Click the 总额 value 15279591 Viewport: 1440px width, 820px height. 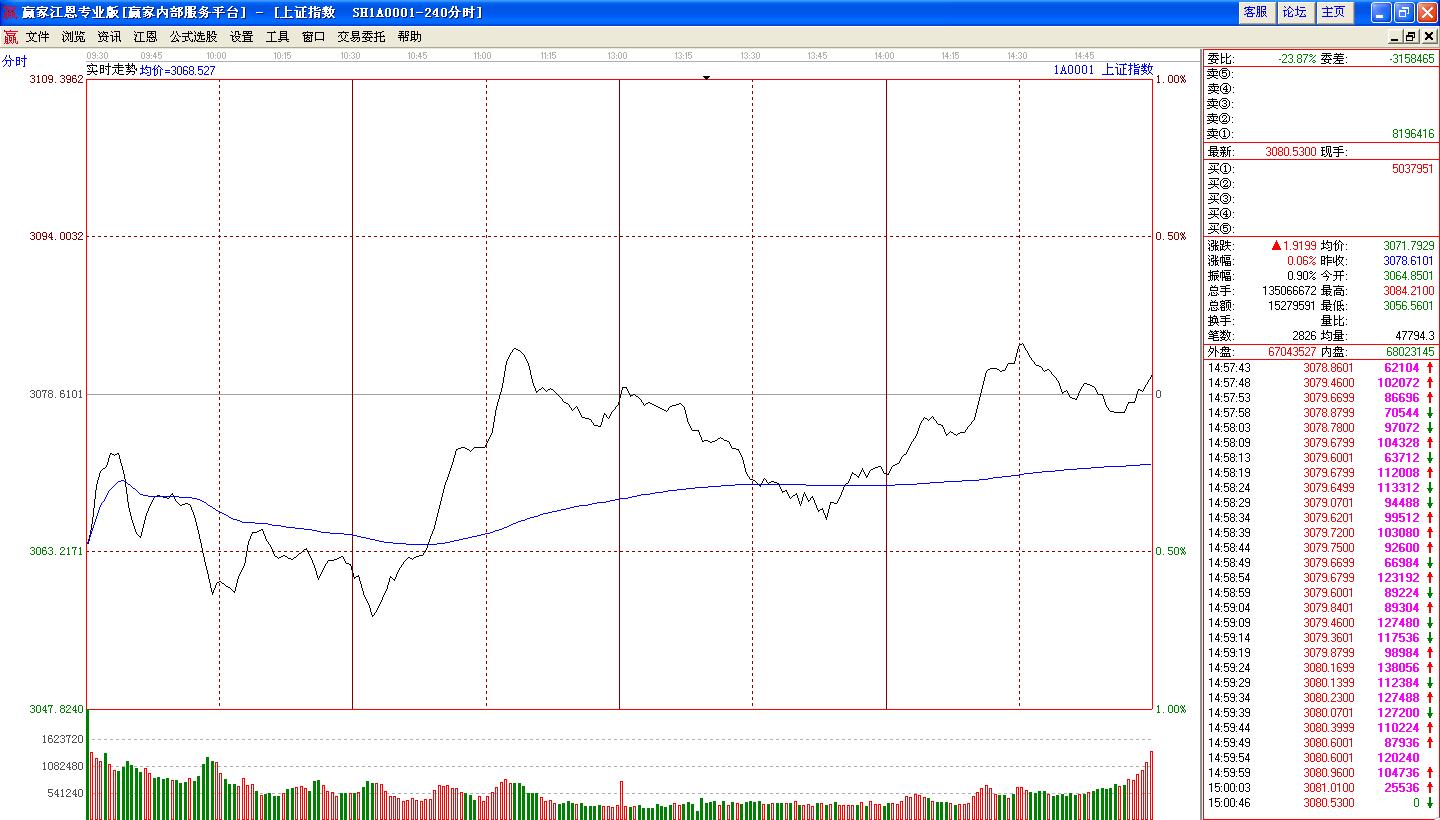(x=1292, y=305)
